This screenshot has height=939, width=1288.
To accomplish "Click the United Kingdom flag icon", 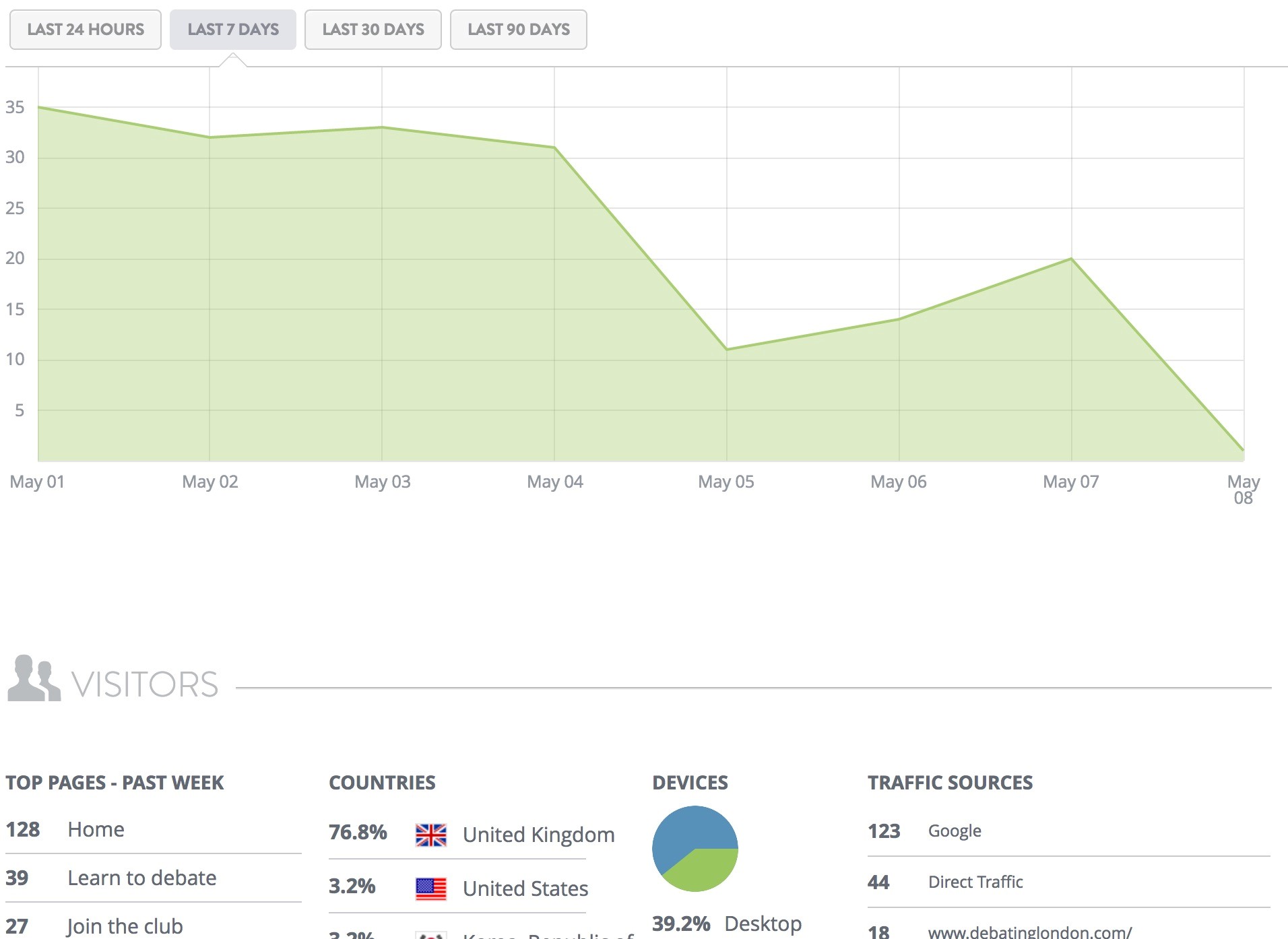I will tap(431, 835).
